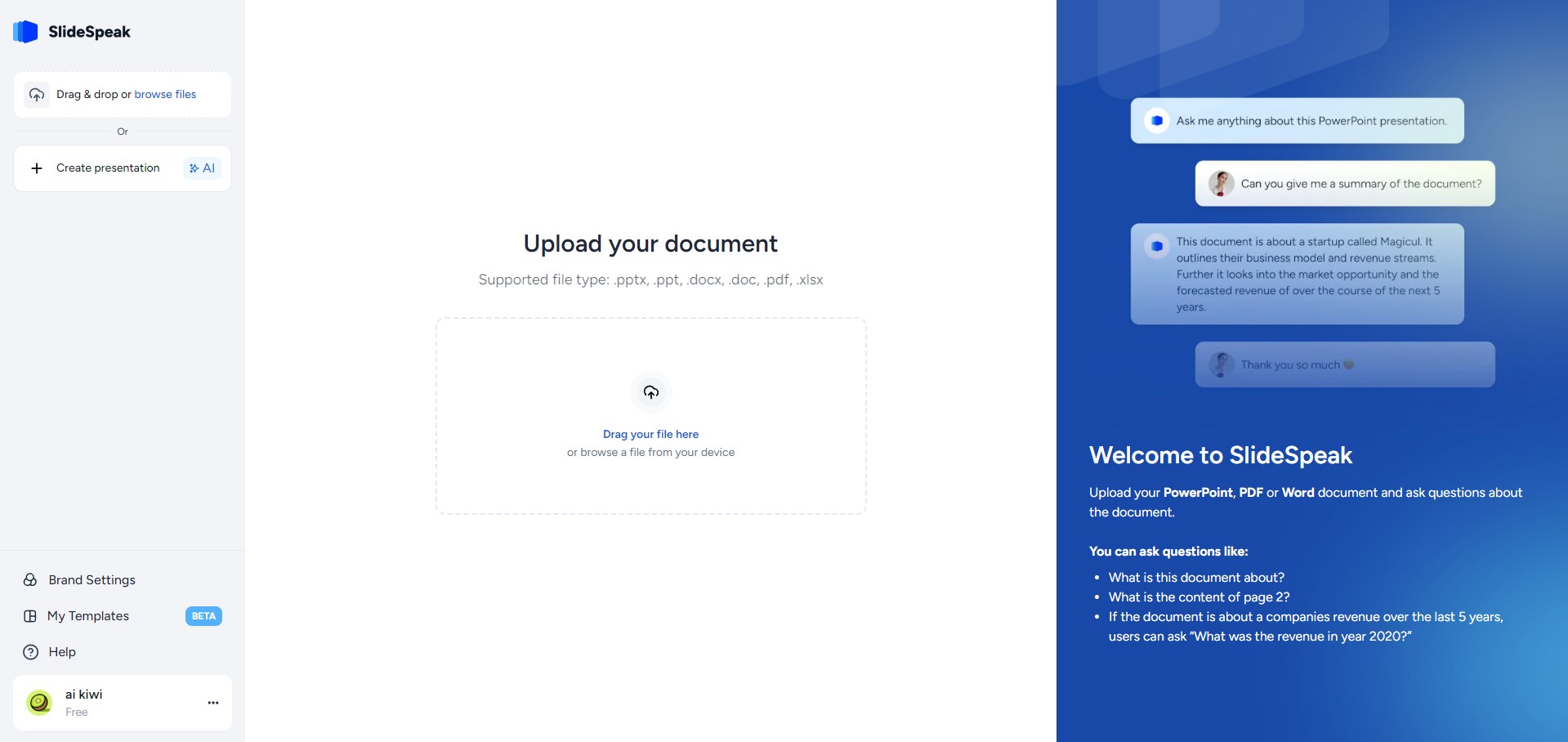This screenshot has width=1568, height=742.
Task: Click the Help question mark icon
Action: pyautogui.click(x=30, y=652)
